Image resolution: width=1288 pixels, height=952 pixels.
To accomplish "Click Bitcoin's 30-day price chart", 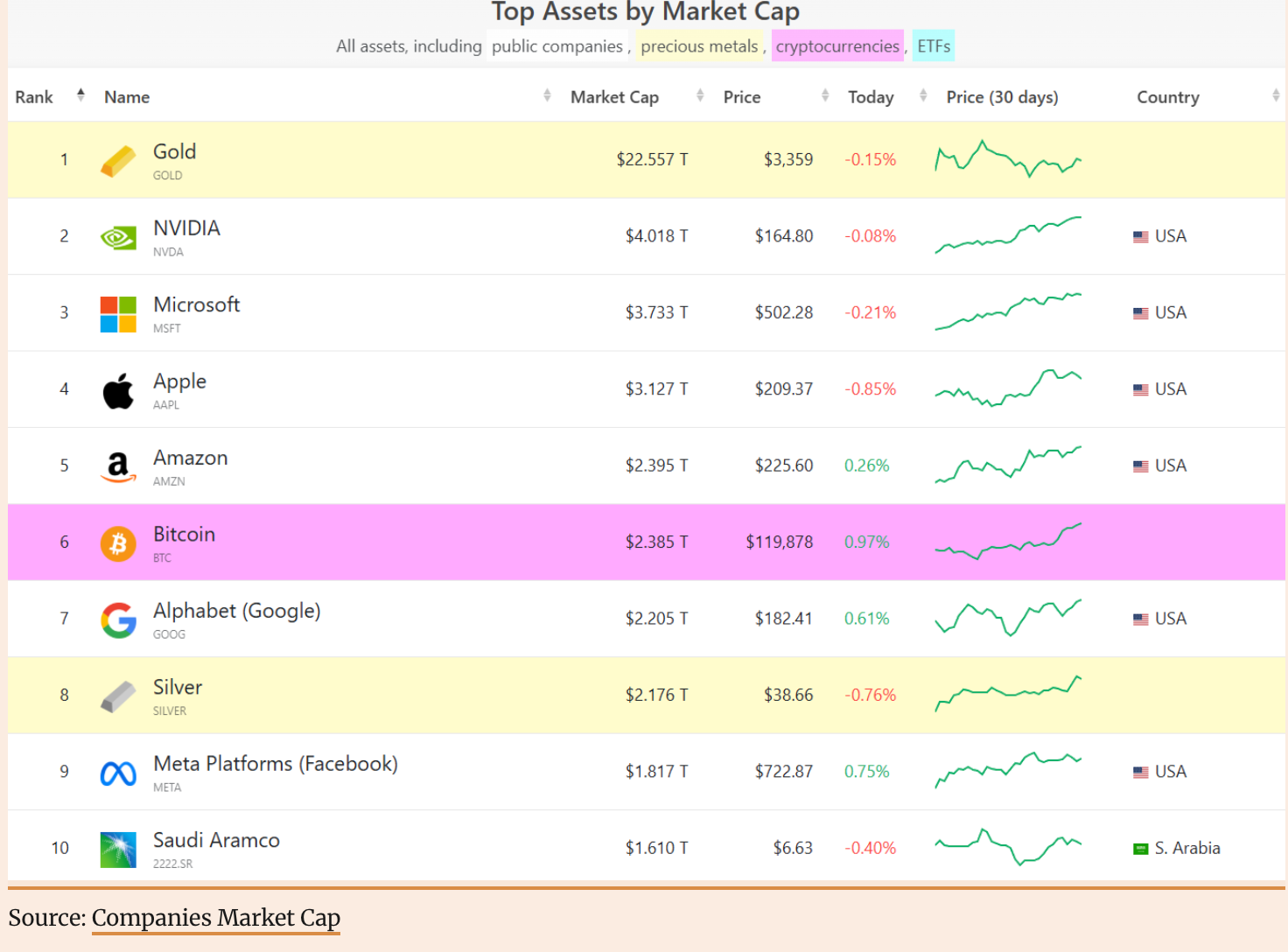I will coord(1008,542).
